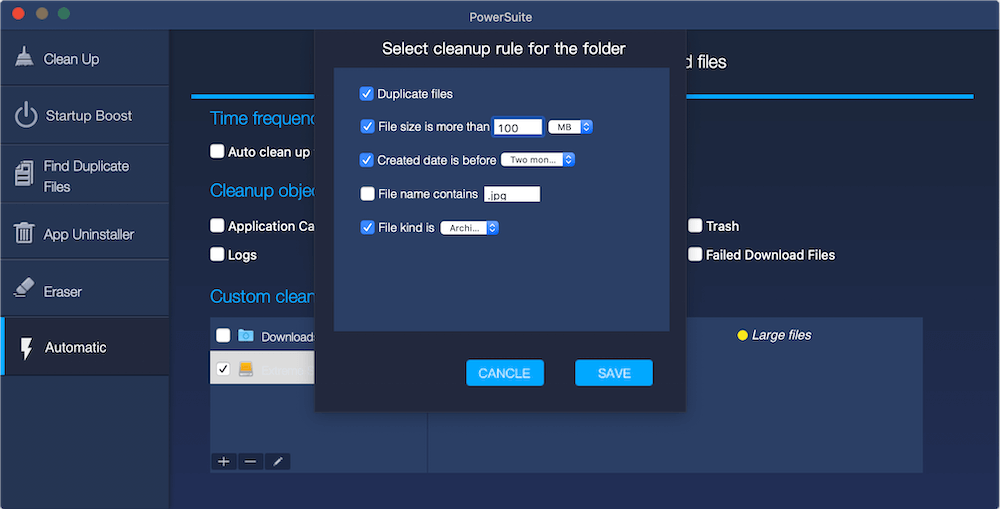Open the Two months date dropdown
The width and height of the screenshot is (1000, 509).
click(538, 159)
